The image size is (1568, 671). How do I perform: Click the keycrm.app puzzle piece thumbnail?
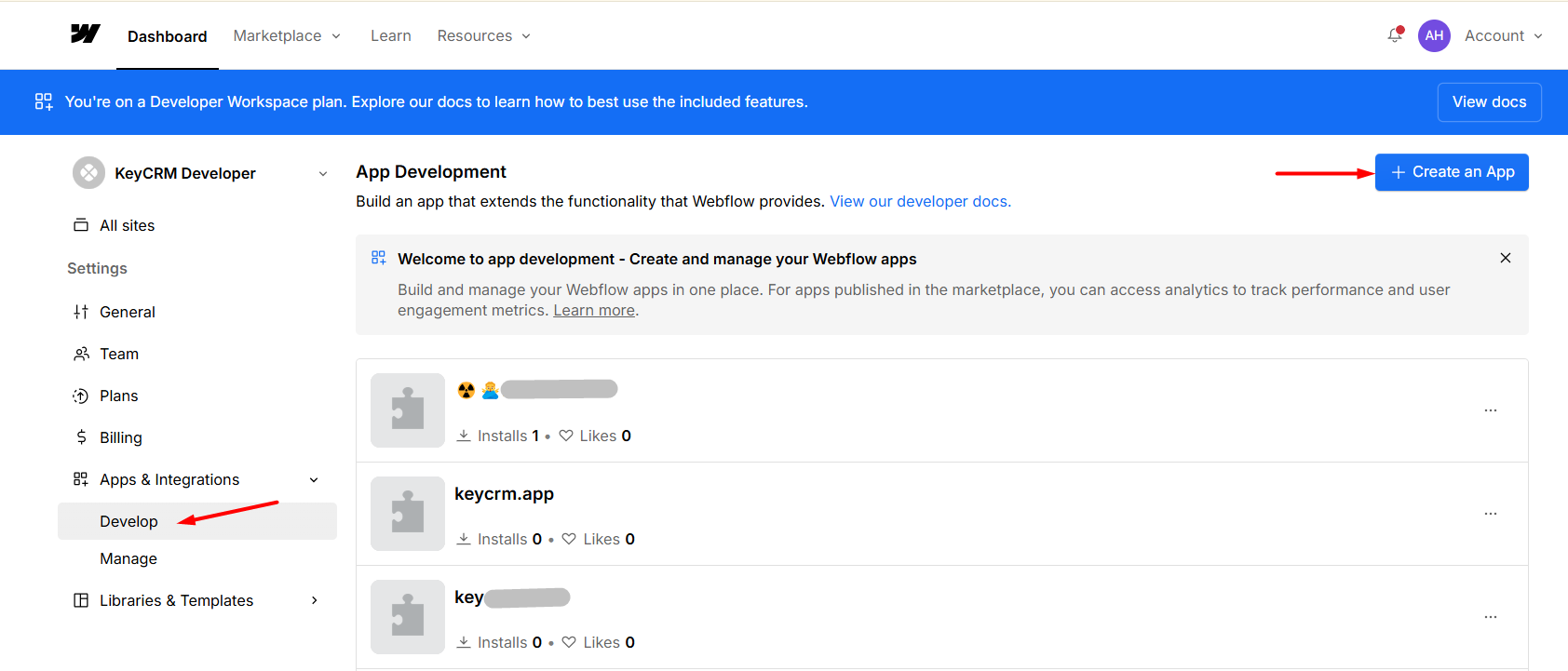(x=408, y=514)
